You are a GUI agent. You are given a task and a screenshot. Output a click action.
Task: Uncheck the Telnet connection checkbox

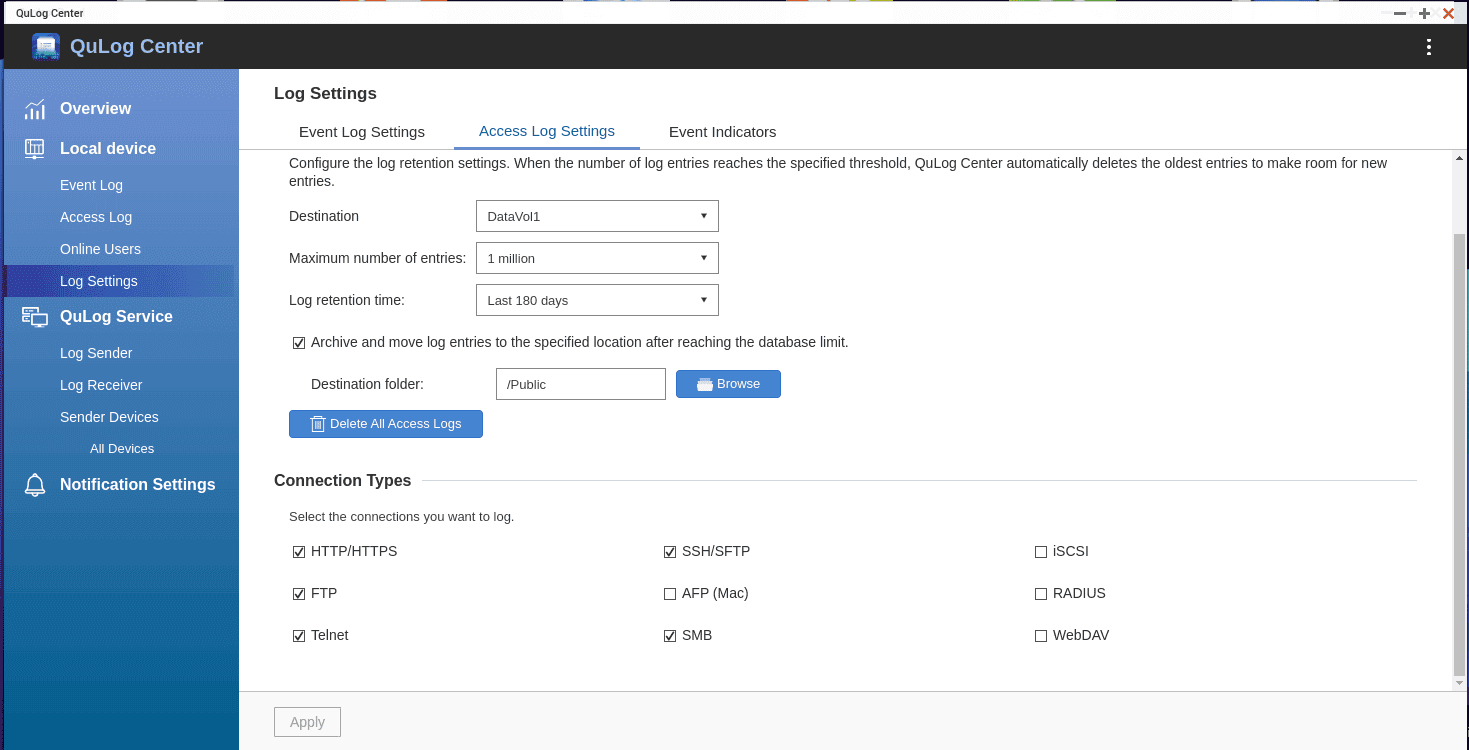tap(299, 636)
